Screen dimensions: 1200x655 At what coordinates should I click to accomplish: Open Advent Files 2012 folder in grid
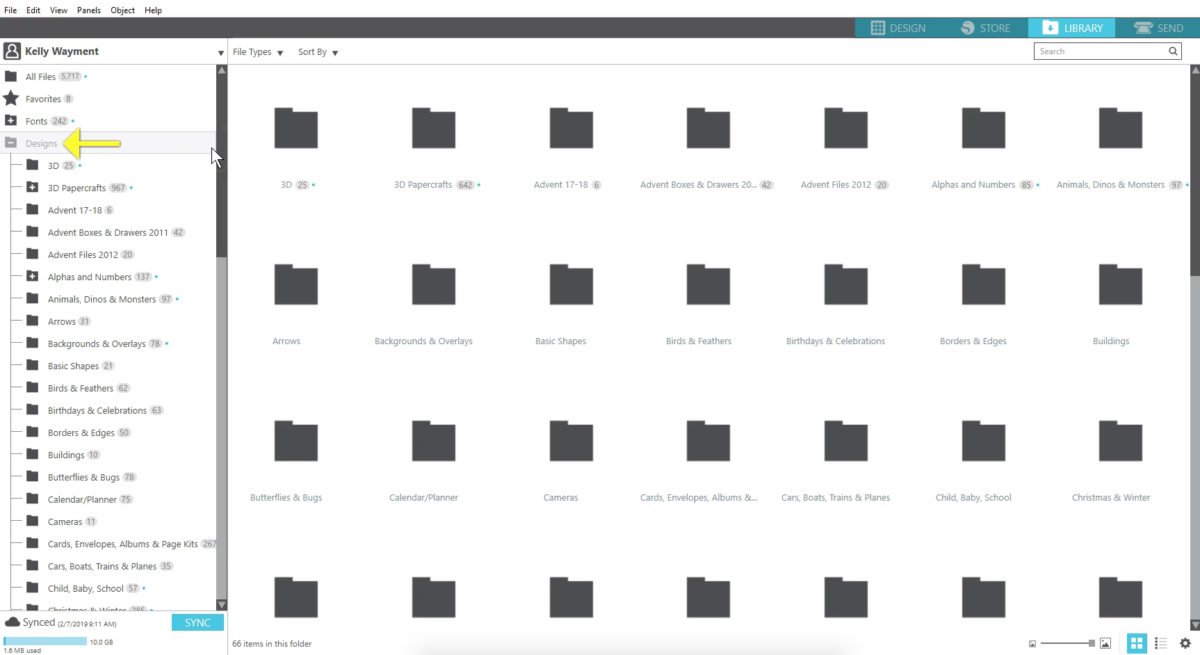(846, 126)
